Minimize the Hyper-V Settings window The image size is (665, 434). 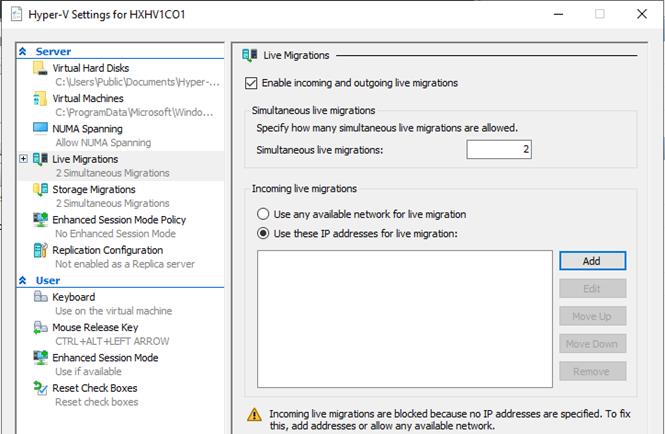(x=559, y=14)
